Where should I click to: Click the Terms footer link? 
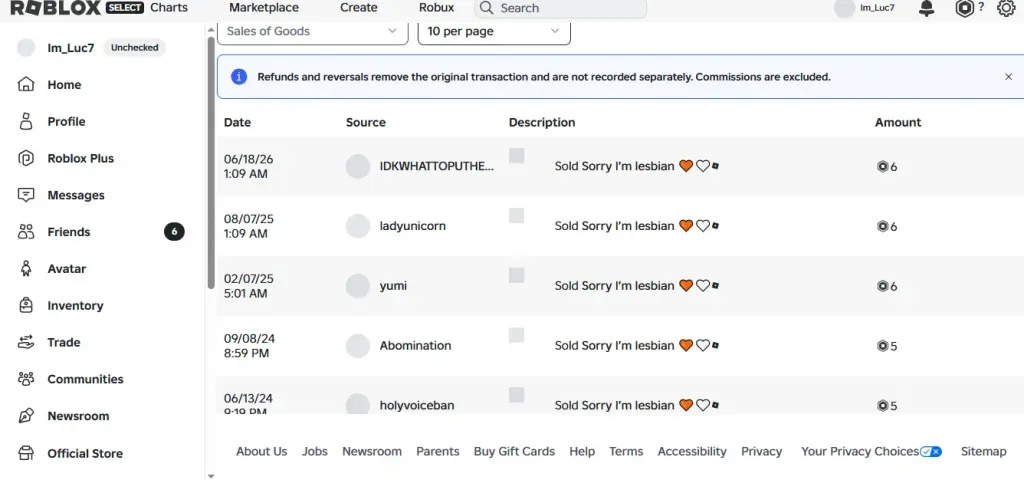(x=626, y=451)
